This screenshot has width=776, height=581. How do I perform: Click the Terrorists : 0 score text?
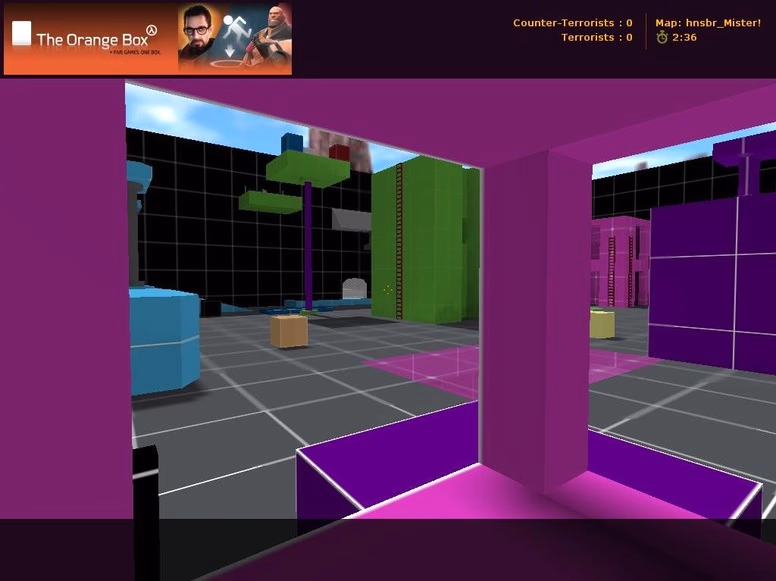pyautogui.click(x=597, y=37)
